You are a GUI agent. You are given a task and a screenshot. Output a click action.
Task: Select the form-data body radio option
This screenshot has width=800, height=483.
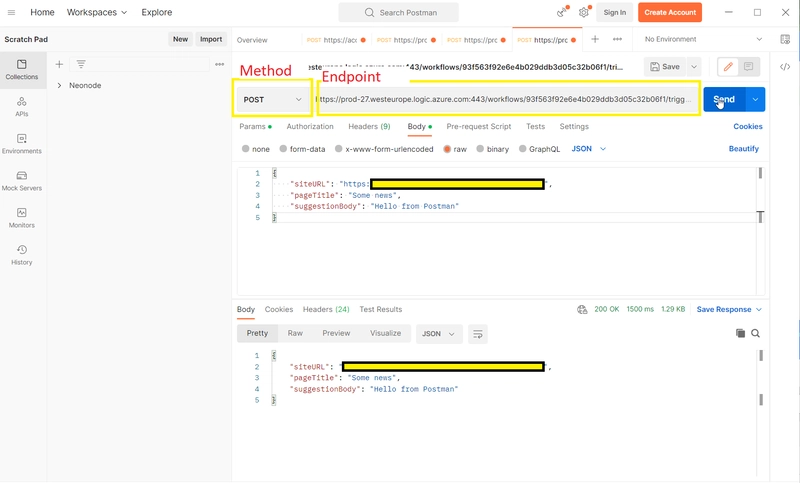283,149
